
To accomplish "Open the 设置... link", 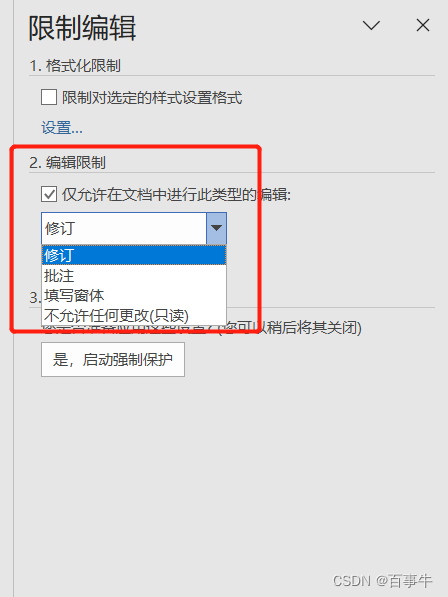I will 62,128.
